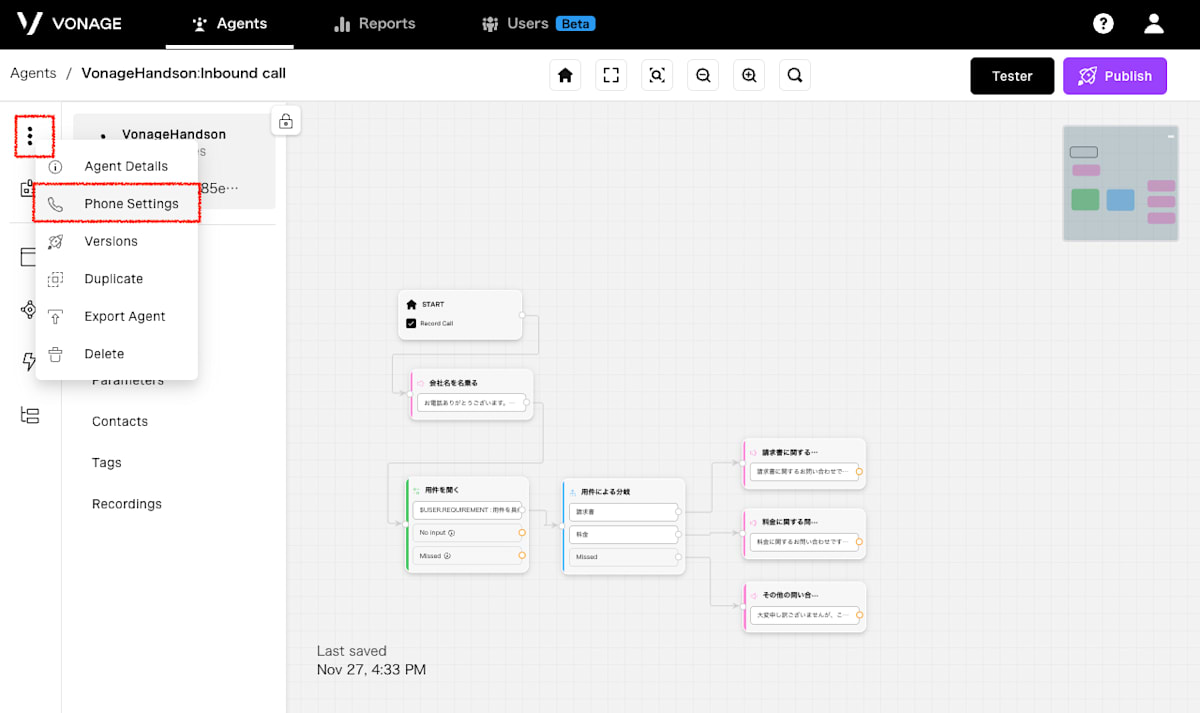Publish the agent
The image size is (1200, 713).
[x=1115, y=76]
